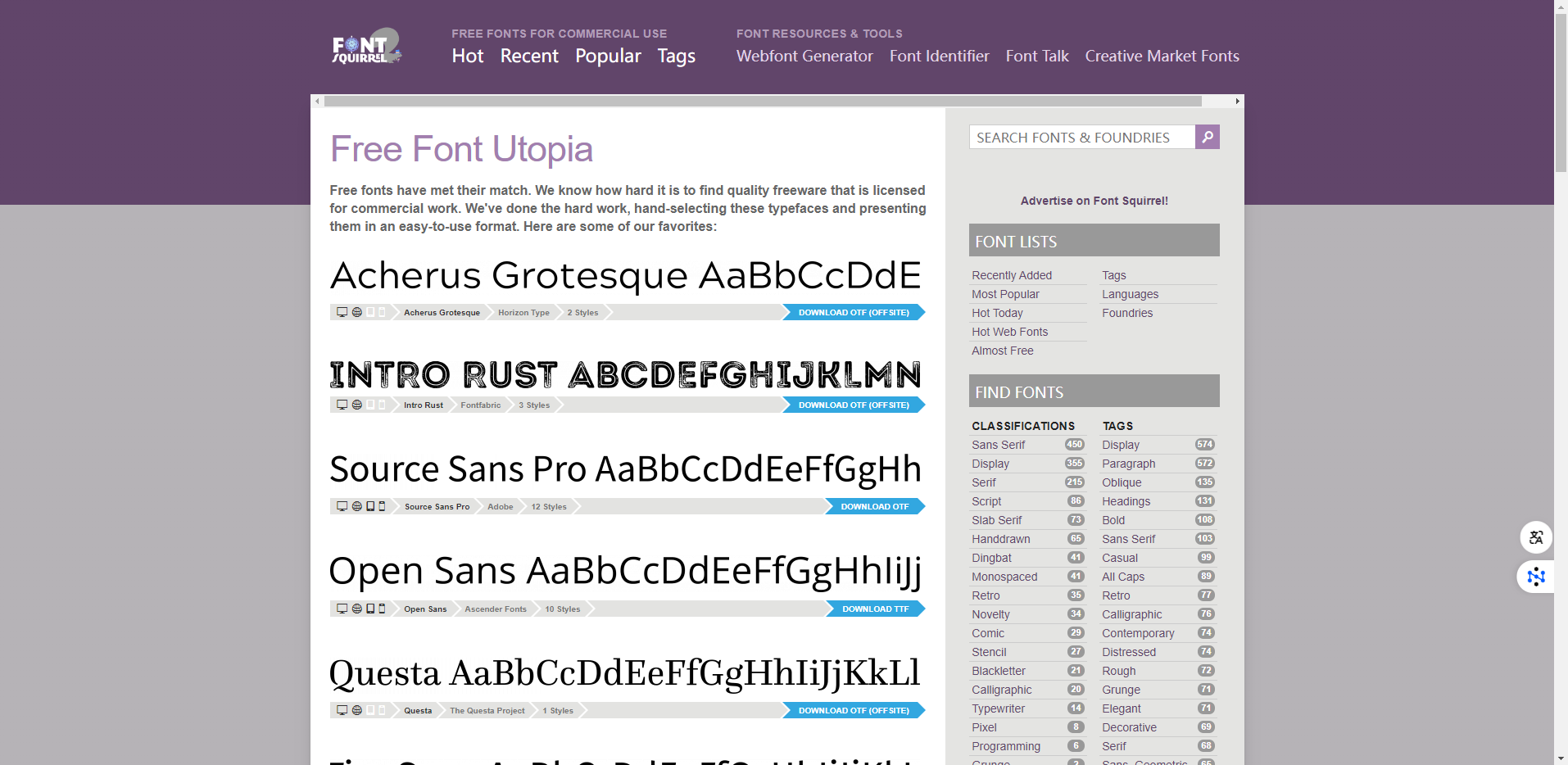Open the Tags menu in header
Image resolution: width=1568 pixels, height=765 pixels.
(676, 56)
